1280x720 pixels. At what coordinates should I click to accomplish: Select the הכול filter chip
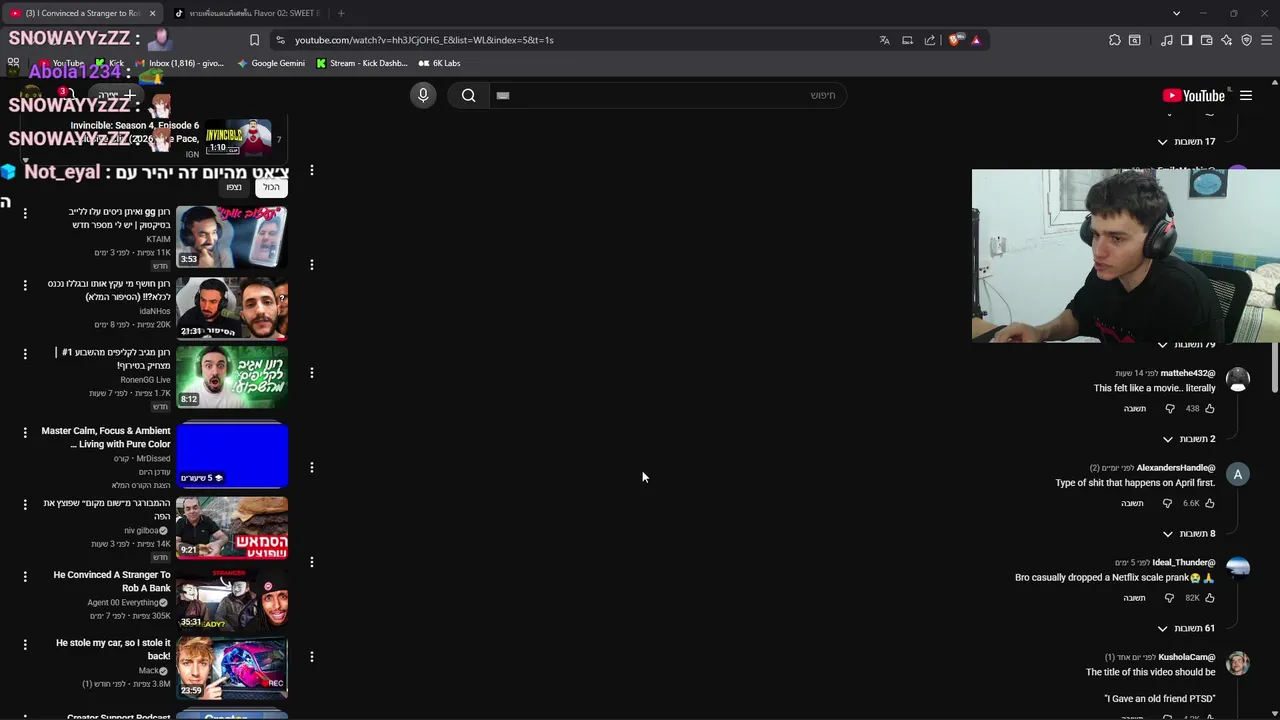coord(271,187)
